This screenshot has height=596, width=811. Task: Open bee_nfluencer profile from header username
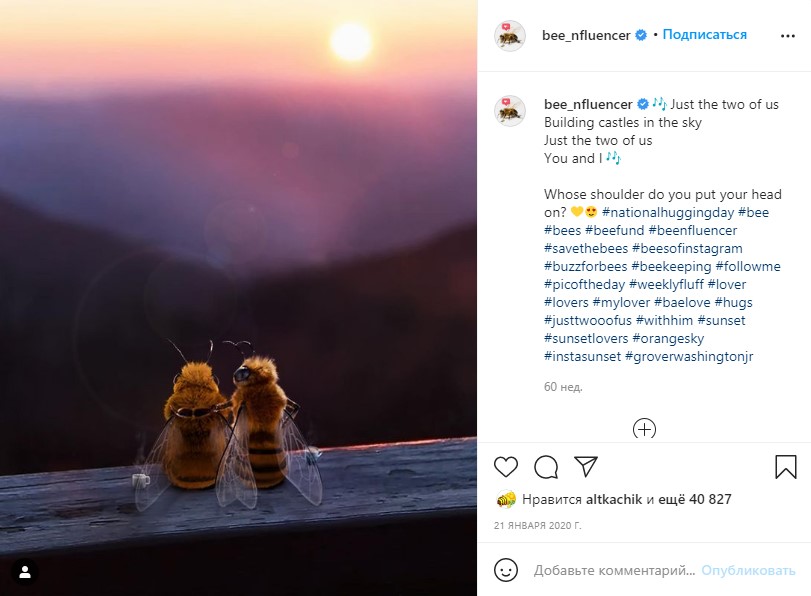pos(586,35)
